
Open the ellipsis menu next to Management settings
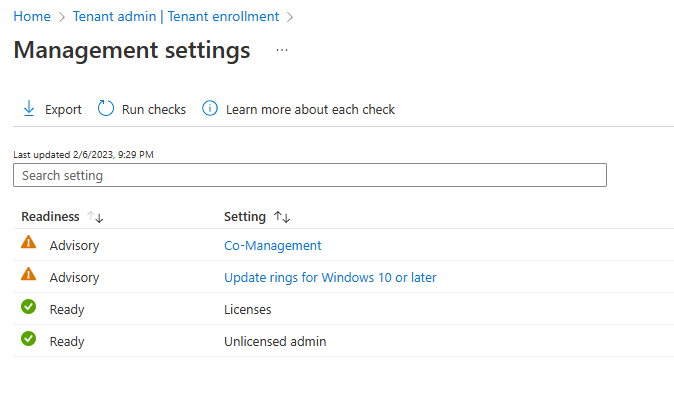282,50
